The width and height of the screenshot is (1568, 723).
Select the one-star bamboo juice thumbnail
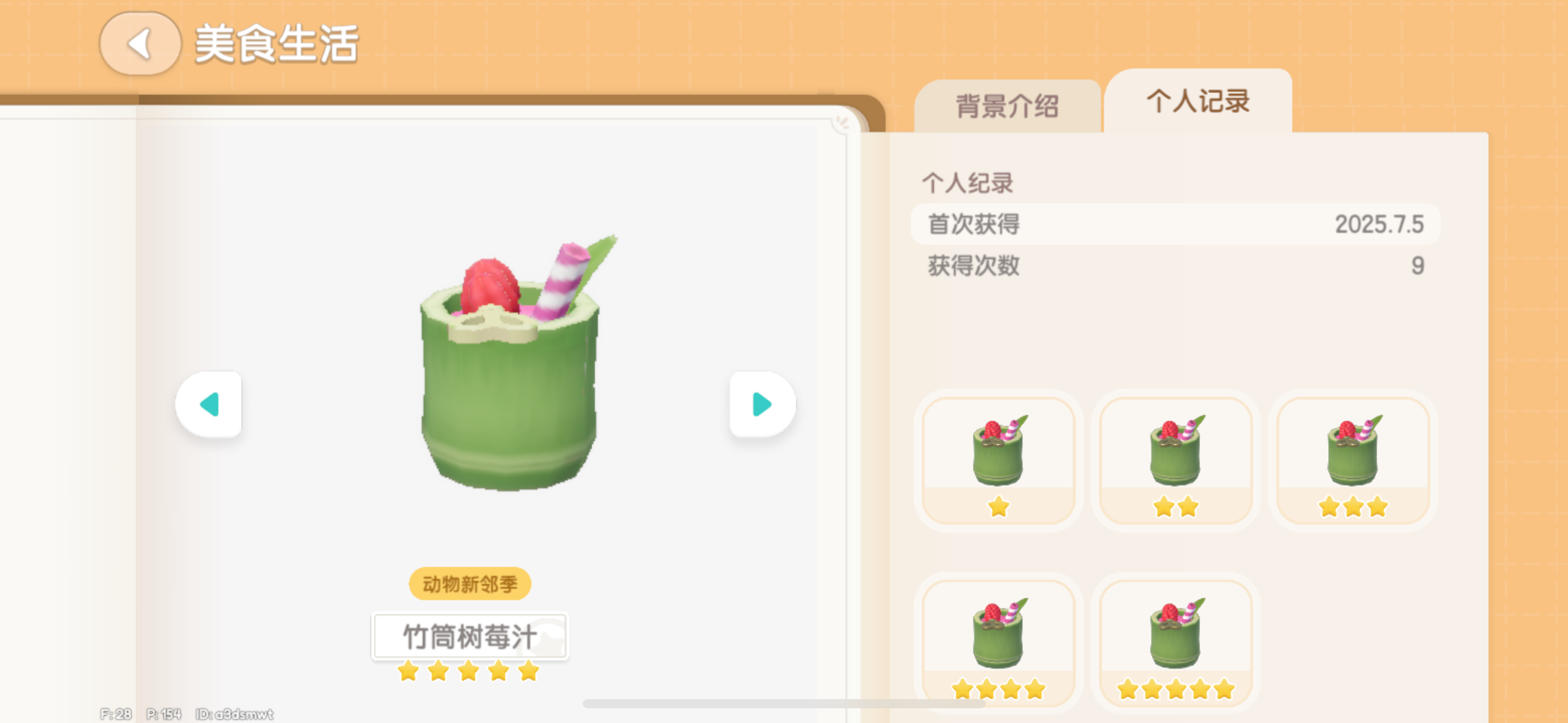tap(999, 461)
